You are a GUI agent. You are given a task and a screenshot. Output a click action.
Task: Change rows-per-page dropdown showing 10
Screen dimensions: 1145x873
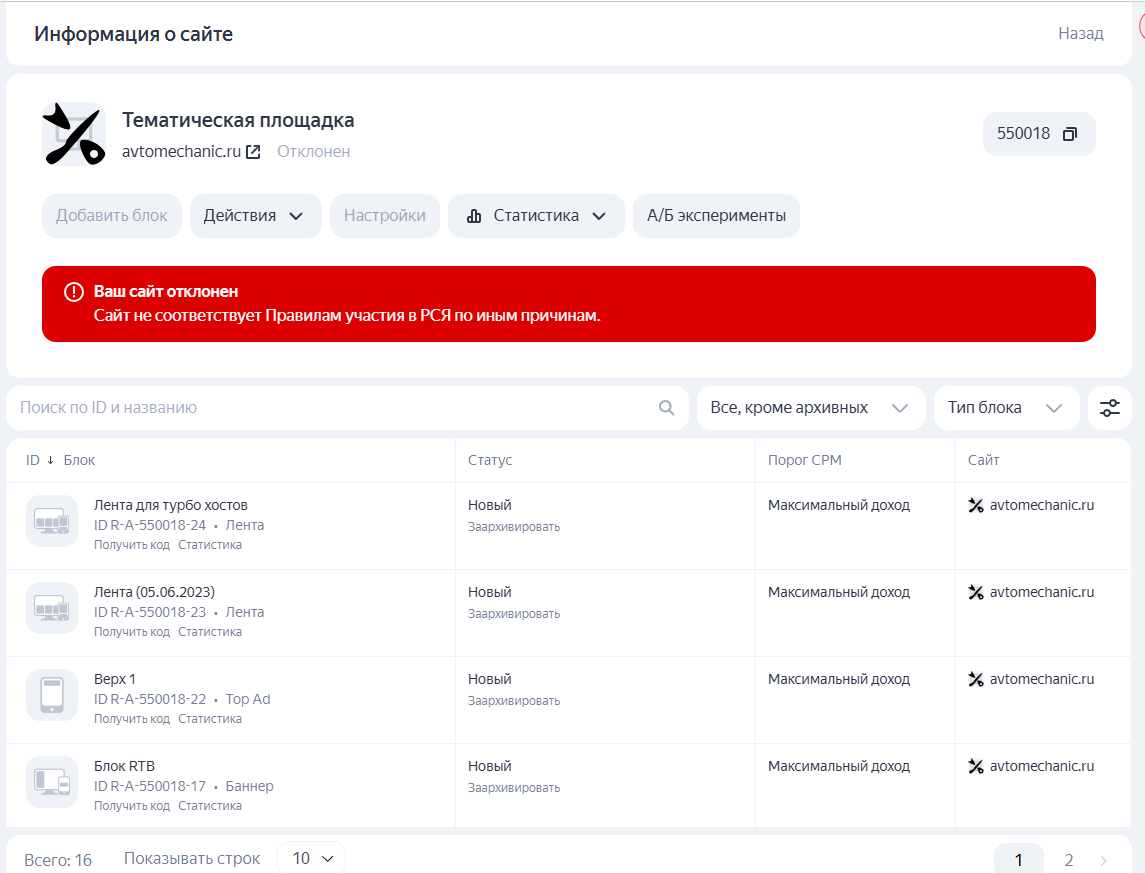pyautogui.click(x=311, y=859)
